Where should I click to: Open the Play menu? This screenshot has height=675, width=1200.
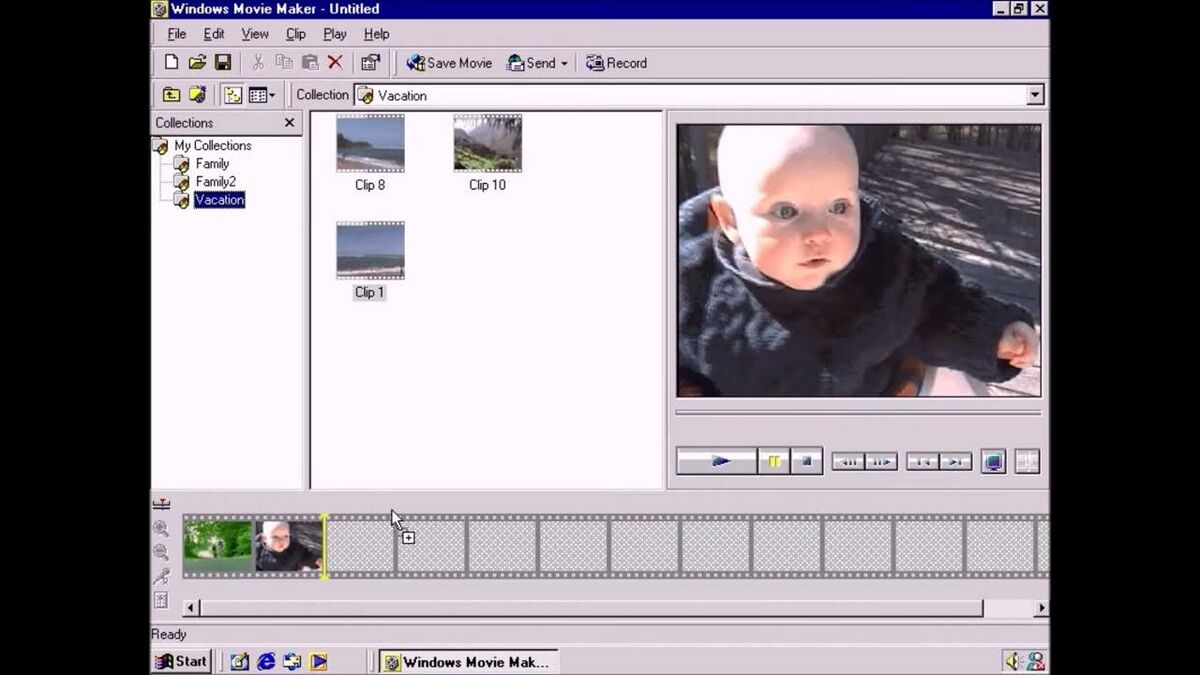[334, 34]
